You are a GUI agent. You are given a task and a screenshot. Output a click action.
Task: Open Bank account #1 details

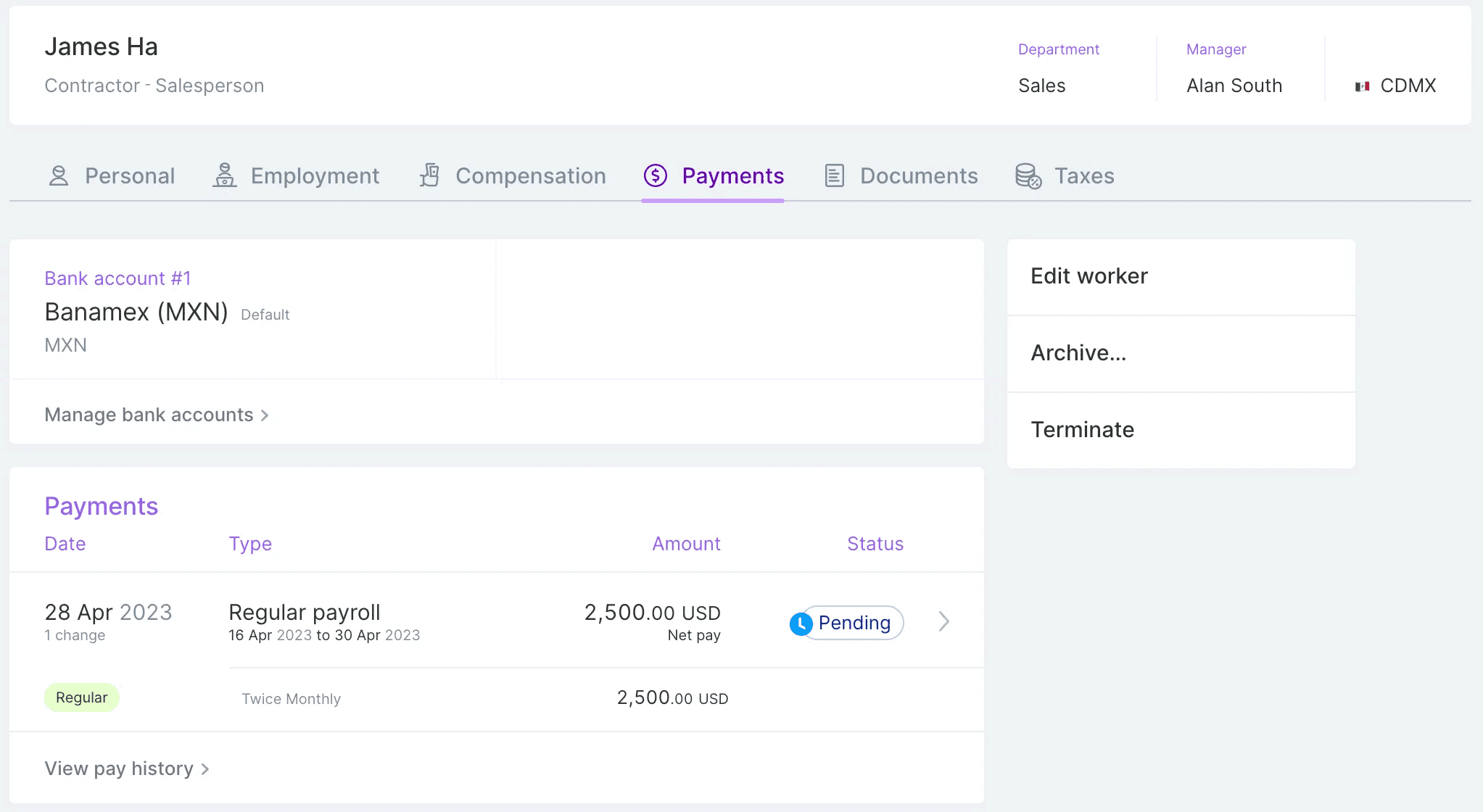click(x=117, y=278)
